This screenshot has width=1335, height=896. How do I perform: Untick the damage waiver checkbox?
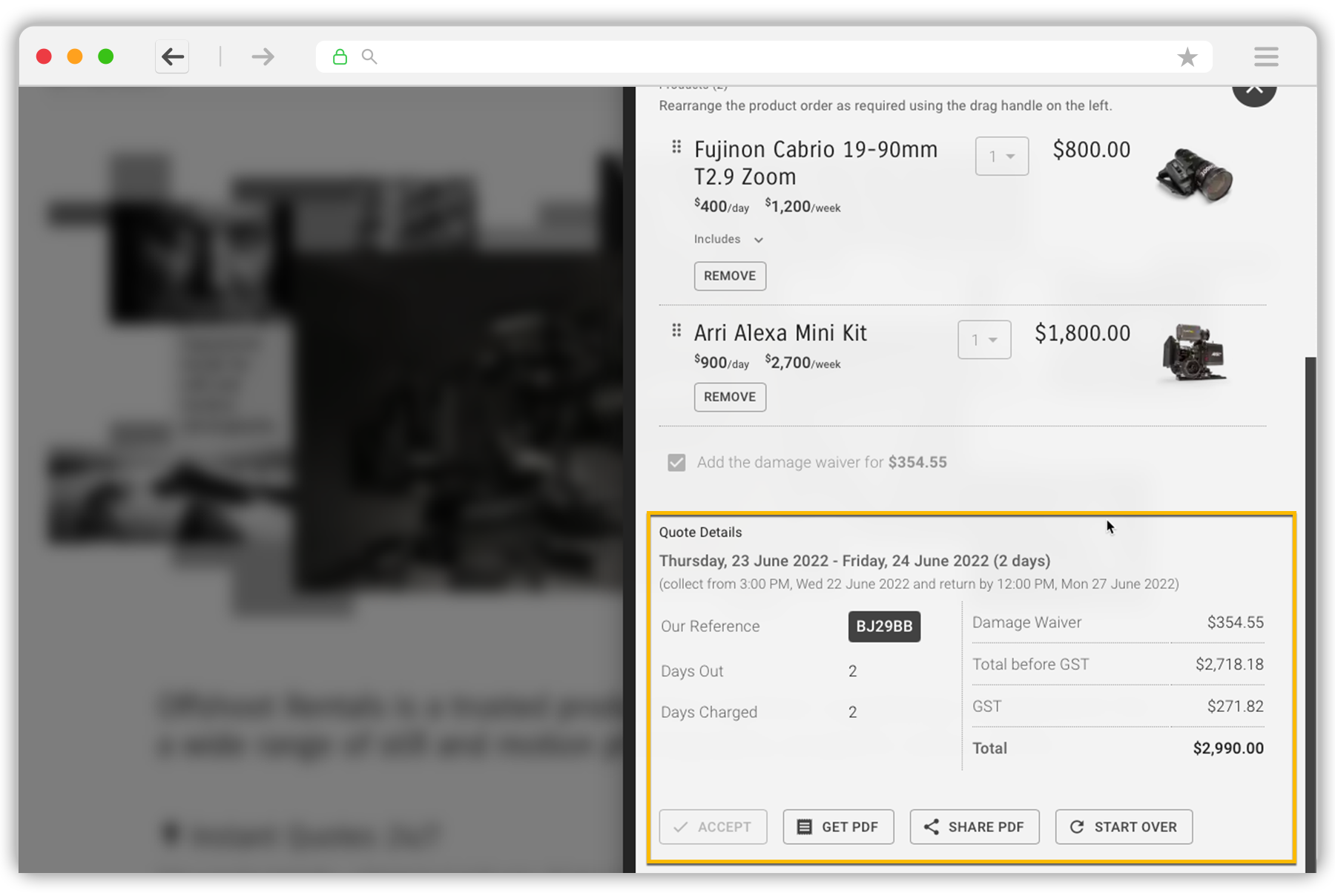(676, 463)
